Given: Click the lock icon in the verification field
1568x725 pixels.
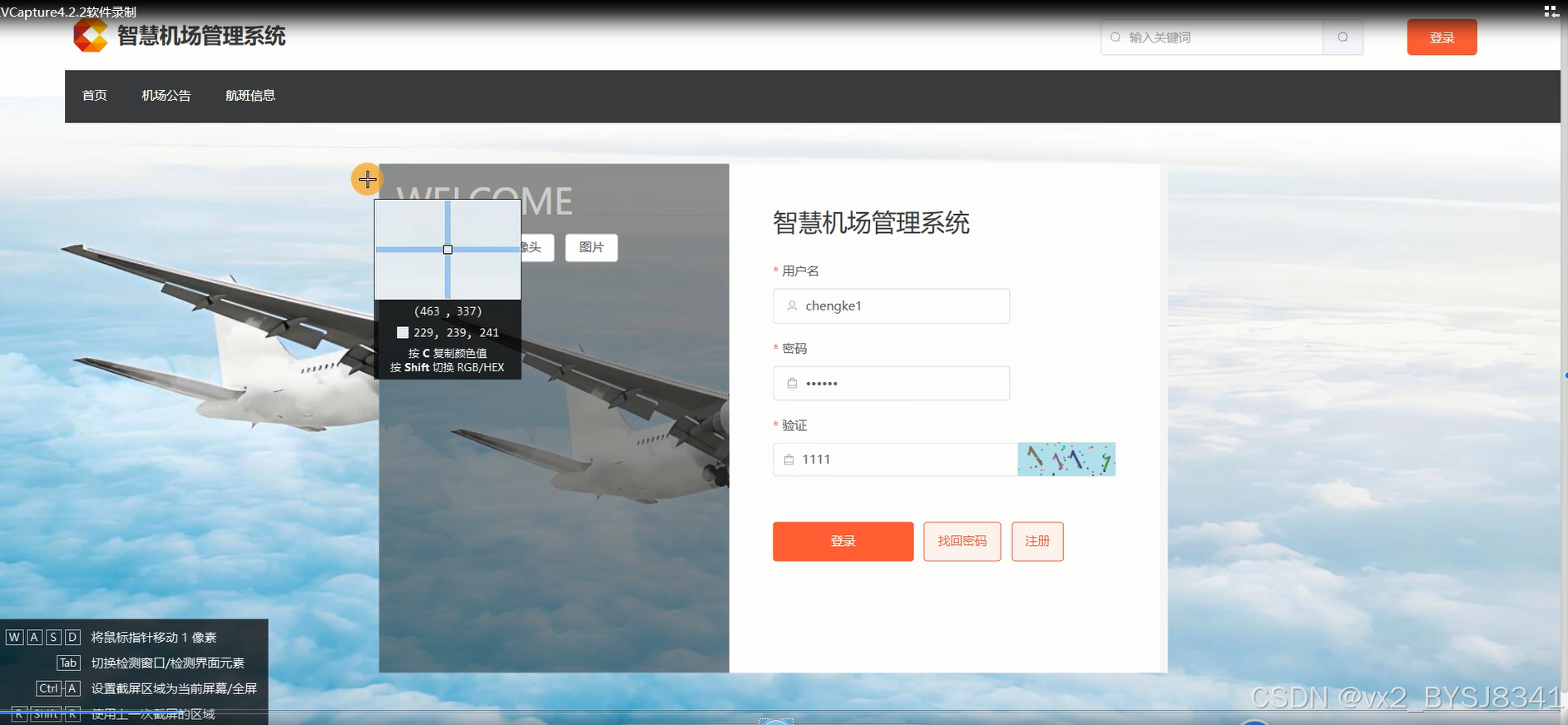Looking at the screenshot, I should (x=789, y=459).
